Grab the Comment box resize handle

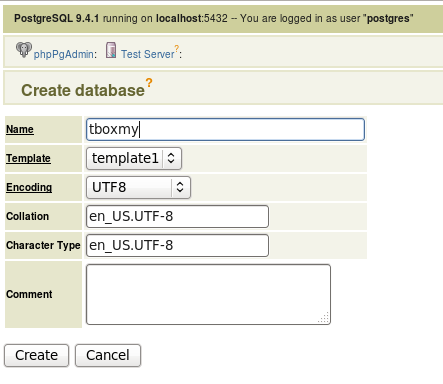click(x=324, y=318)
